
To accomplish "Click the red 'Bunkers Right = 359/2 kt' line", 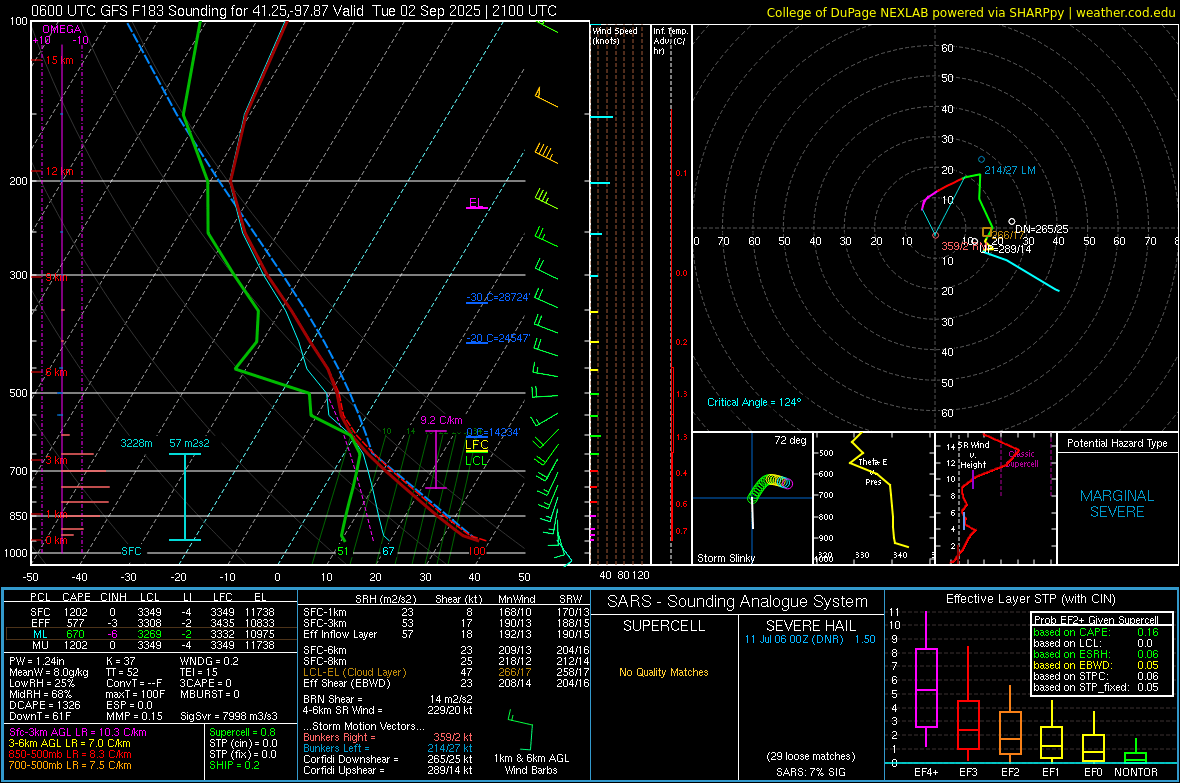I will (x=388, y=737).
